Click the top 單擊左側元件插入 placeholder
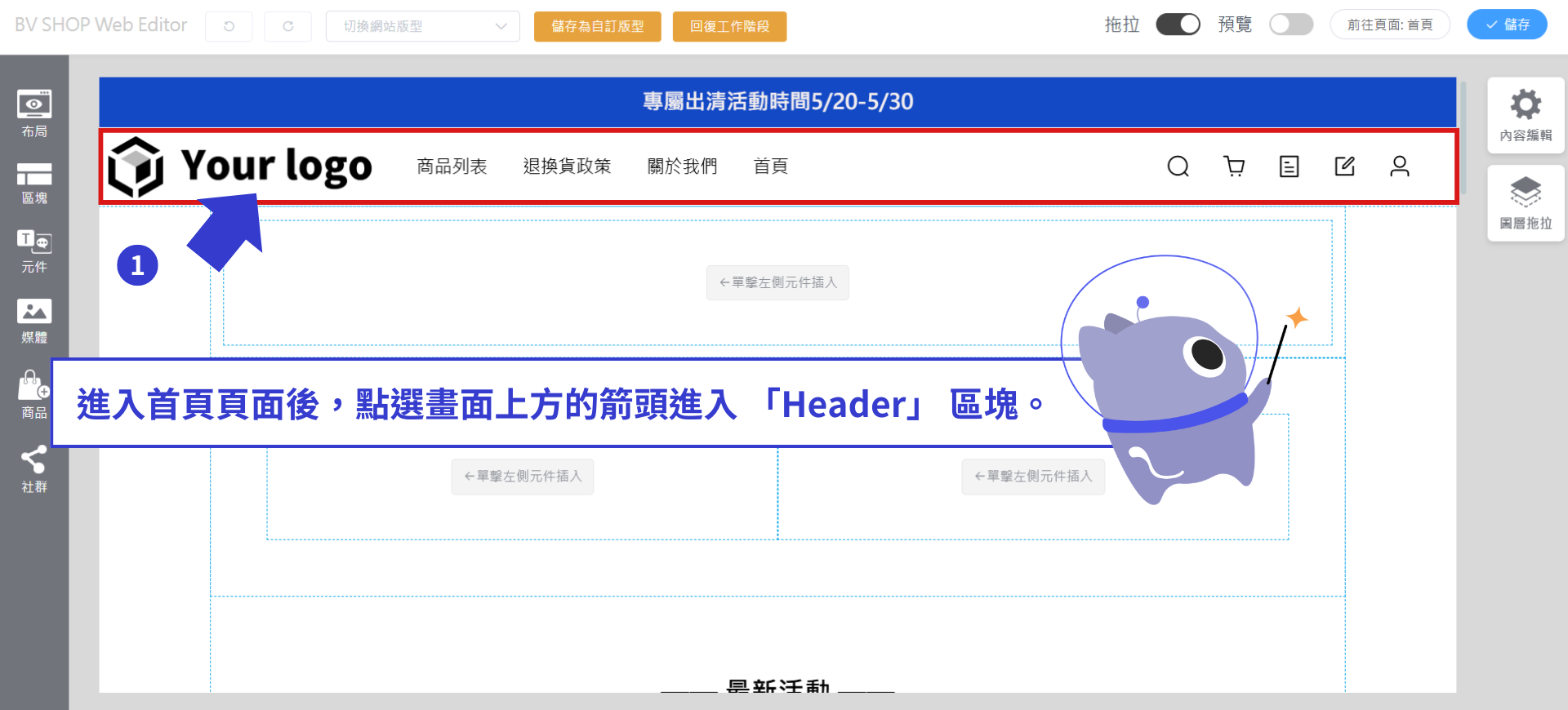1568x710 pixels. click(777, 282)
